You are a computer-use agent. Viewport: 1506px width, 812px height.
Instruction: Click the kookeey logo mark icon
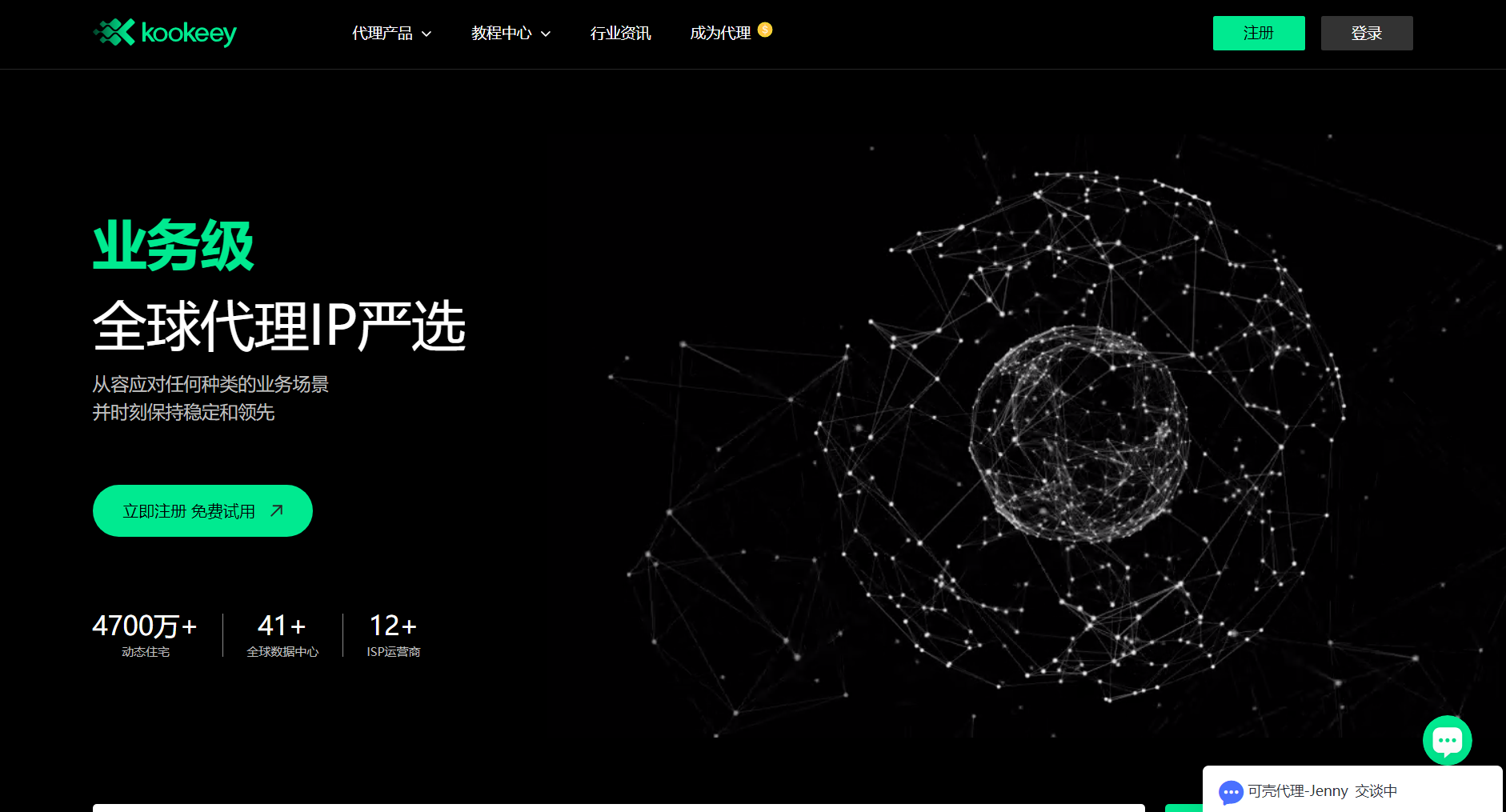[114, 33]
